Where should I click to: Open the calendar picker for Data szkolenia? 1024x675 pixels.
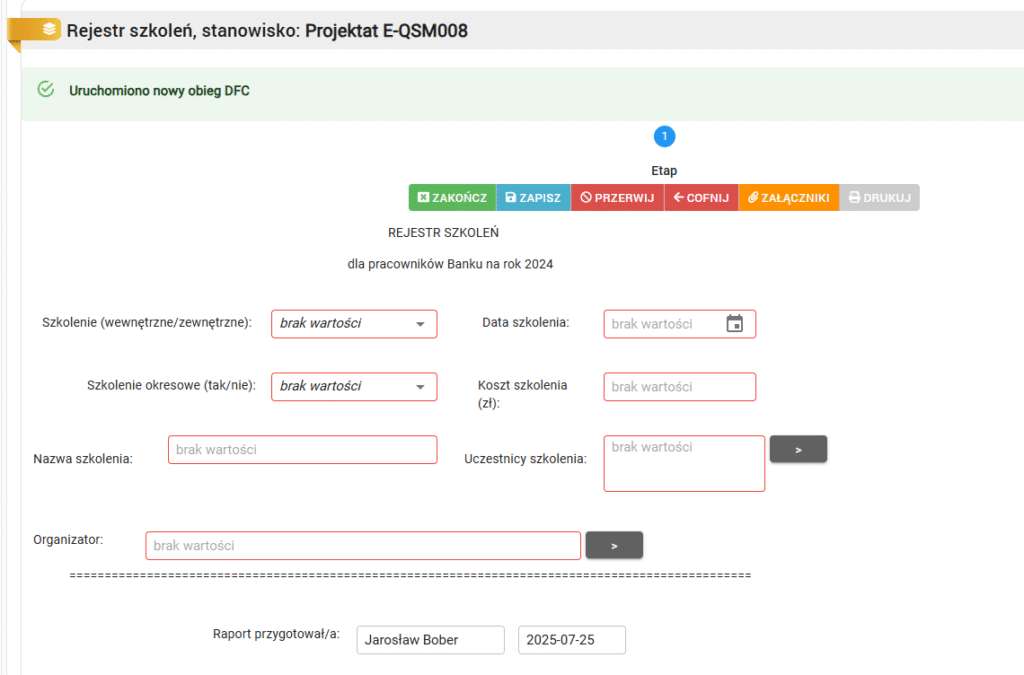pos(734,324)
